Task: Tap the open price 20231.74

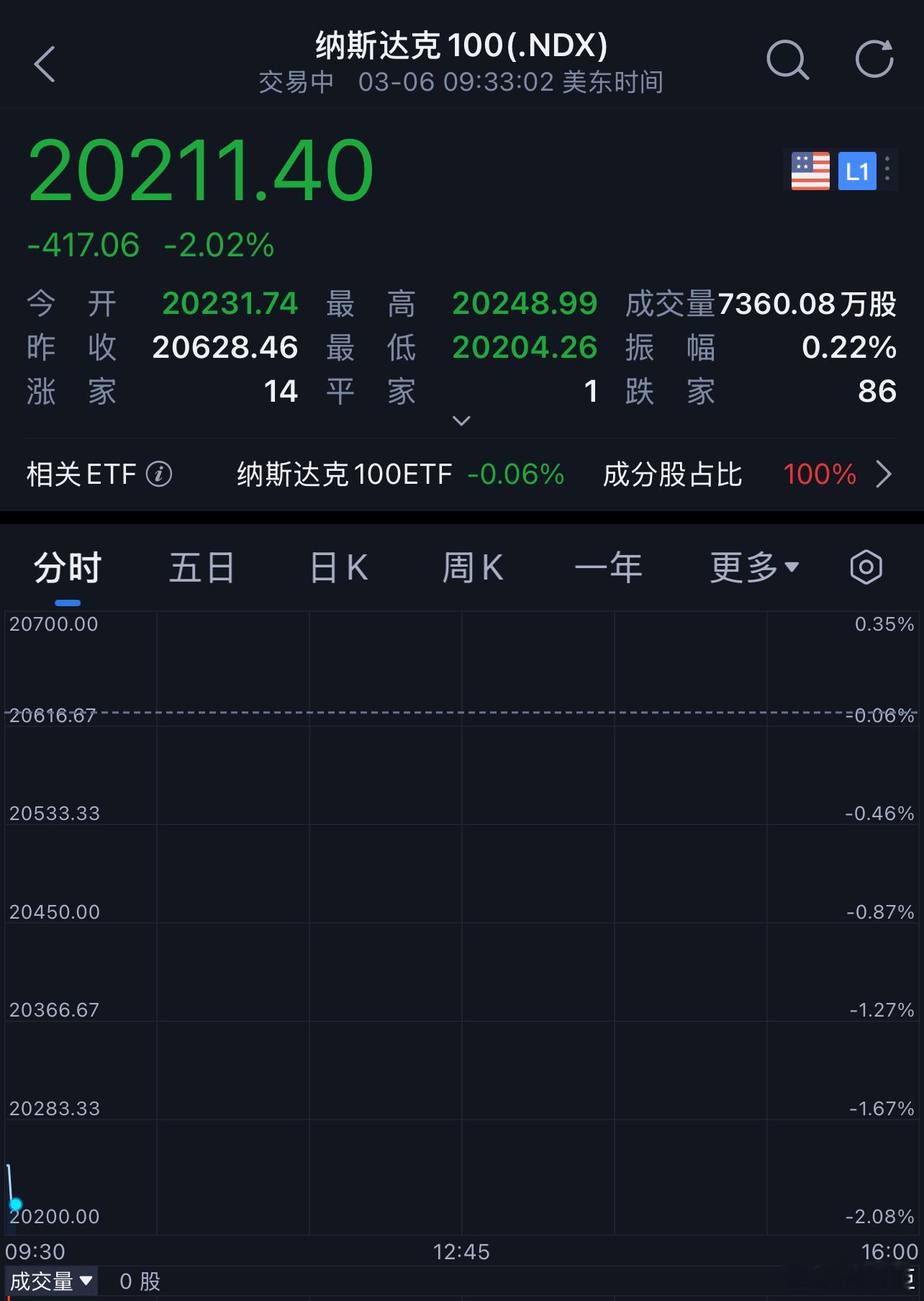Action: coord(230,304)
